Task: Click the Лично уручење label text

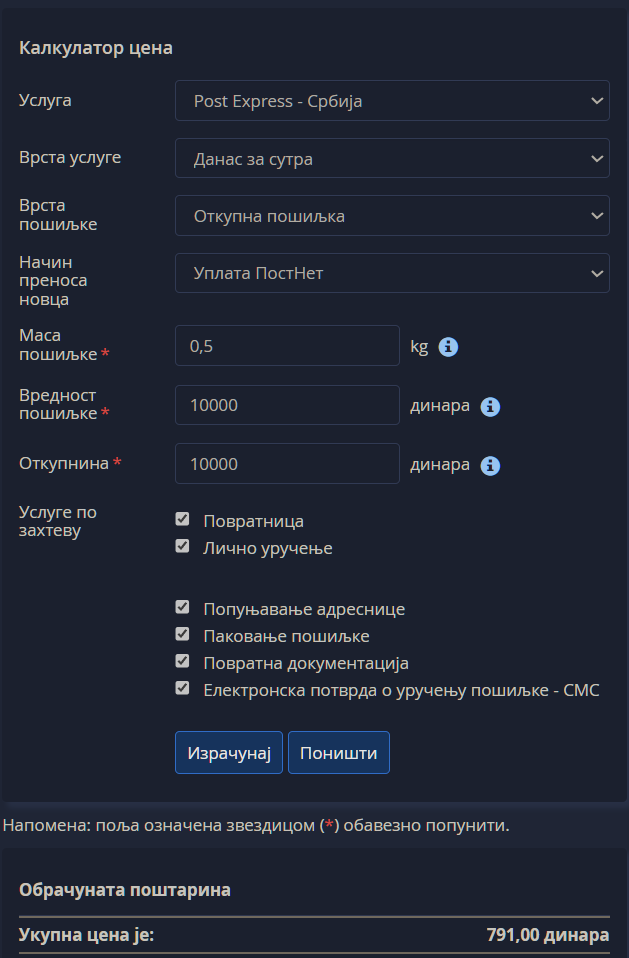Action: [x=267, y=548]
